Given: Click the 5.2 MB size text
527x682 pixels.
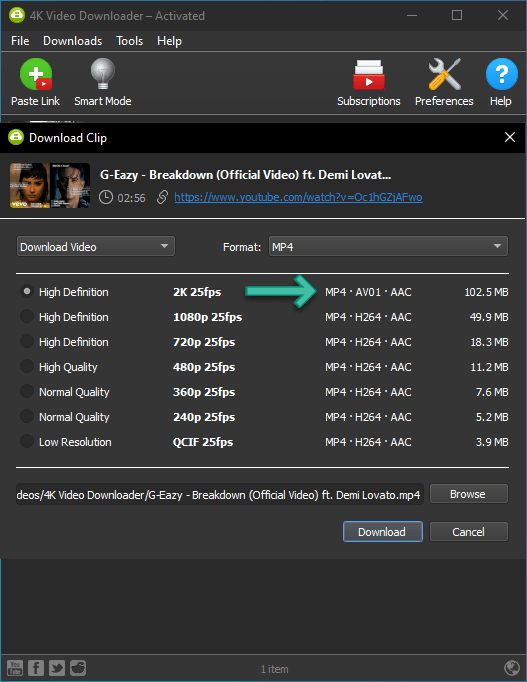Looking at the screenshot, I should pos(492,417).
